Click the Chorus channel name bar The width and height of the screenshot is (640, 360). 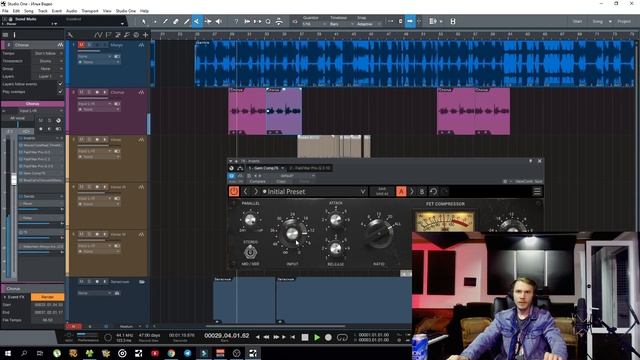(32, 104)
